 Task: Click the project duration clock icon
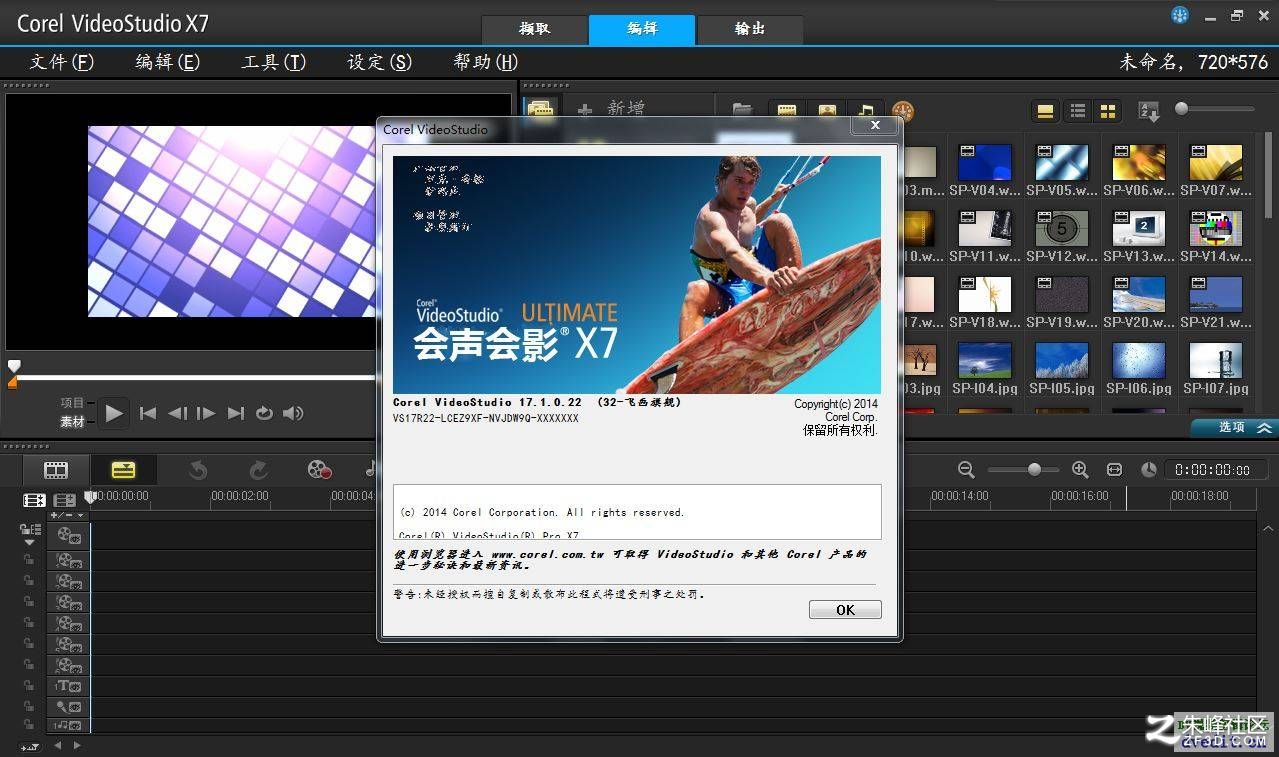point(1149,469)
